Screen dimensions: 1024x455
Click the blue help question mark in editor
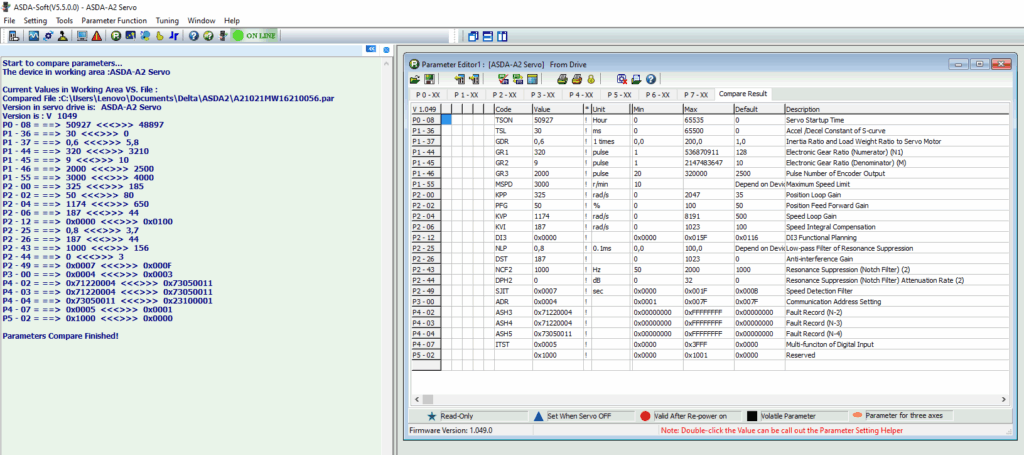coord(651,79)
